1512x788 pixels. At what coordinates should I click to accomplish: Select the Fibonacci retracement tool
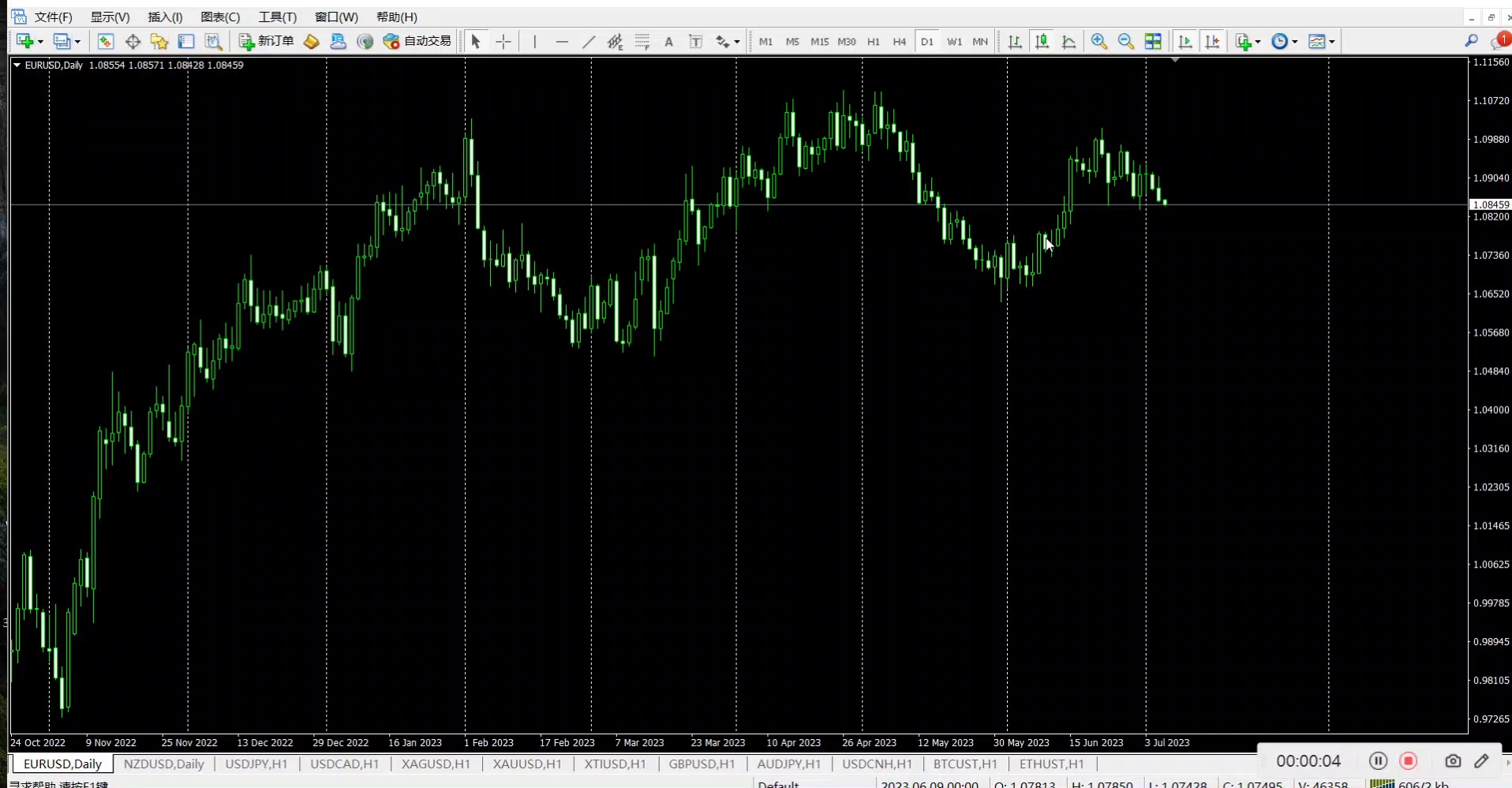pyautogui.click(x=642, y=41)
